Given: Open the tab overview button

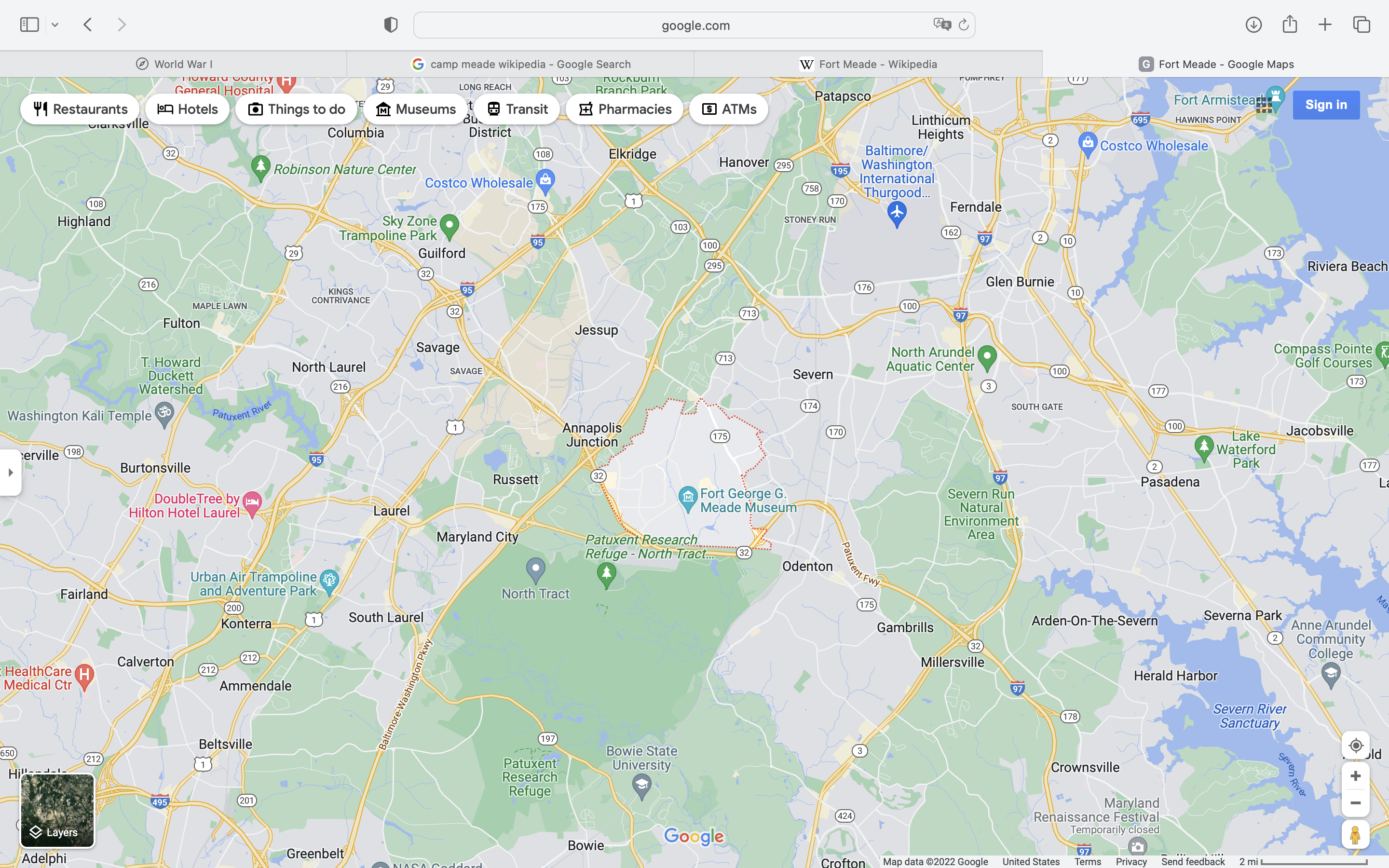Looking at the screenshot, I should point(1362,25).
